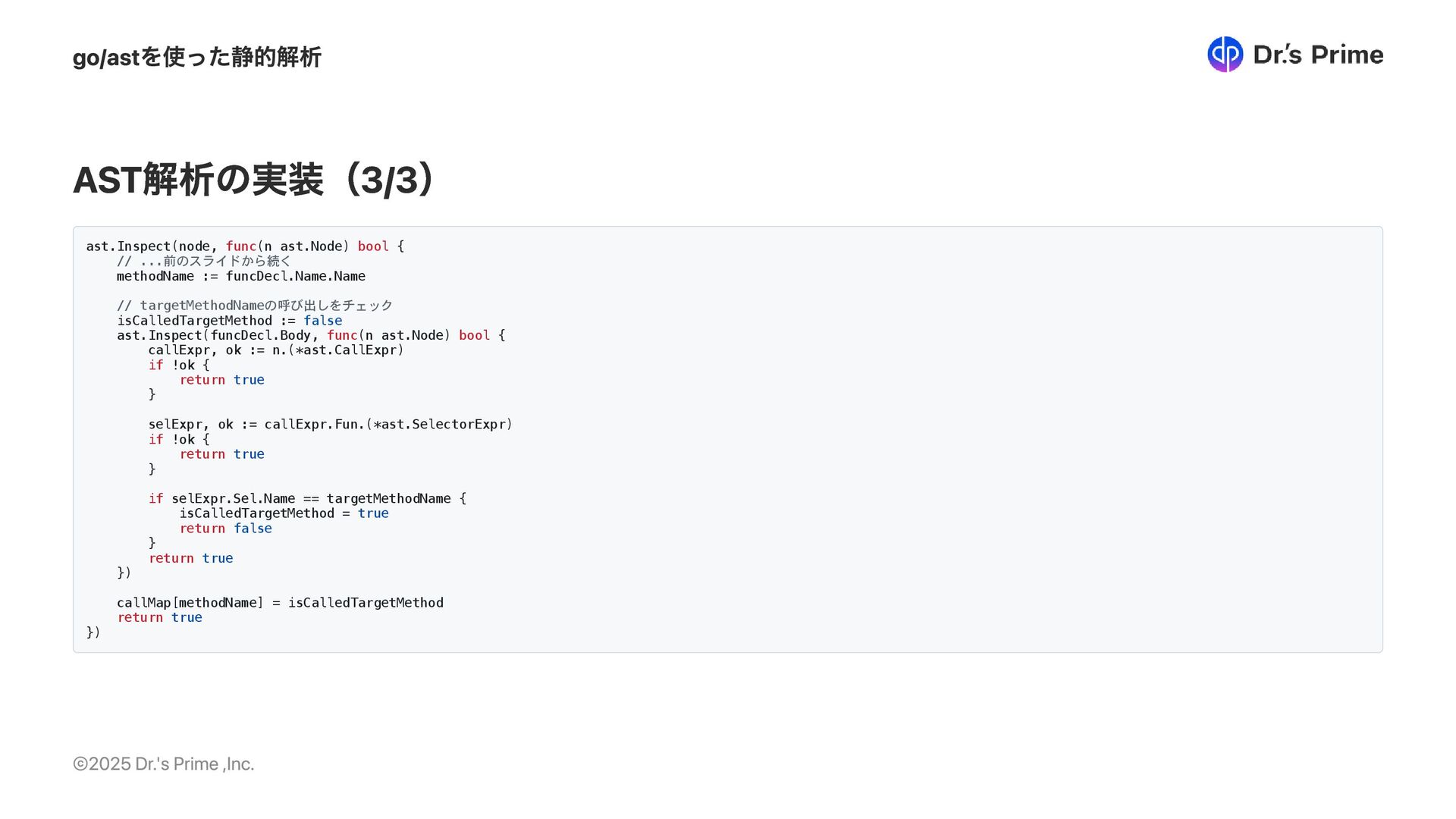Click the ©2025 Dr.'s Prime ,Inc. footer
Screen dimensions: 1456x819
click(x=163, y=764)
